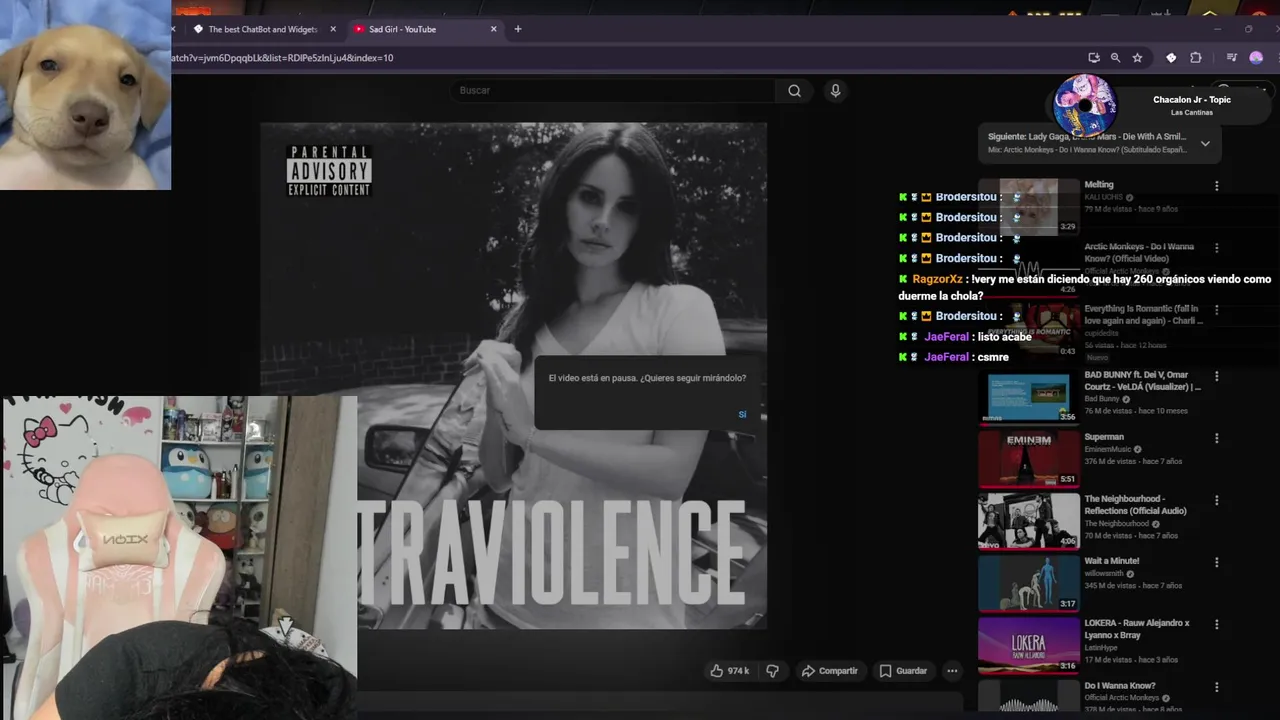The image size is (1280, 720).
Task: Open options menu for Everything Is Romantic
Action: coord(1216,310)
